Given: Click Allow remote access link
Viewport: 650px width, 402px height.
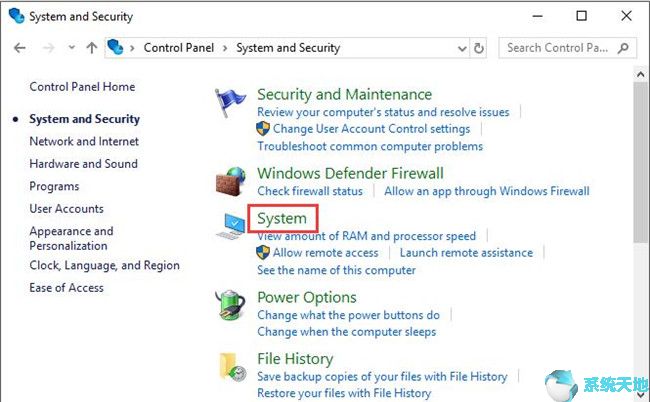Looking at the screenshot, I should tap(325, 253).
